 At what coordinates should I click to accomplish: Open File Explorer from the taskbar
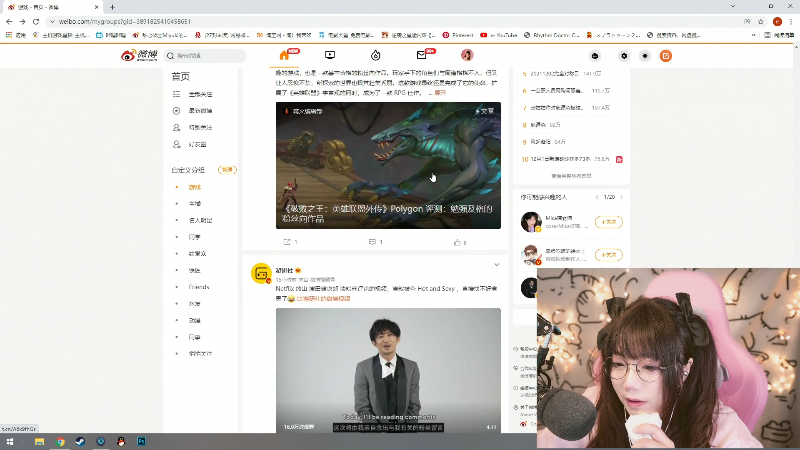click(x=39, y=442)
